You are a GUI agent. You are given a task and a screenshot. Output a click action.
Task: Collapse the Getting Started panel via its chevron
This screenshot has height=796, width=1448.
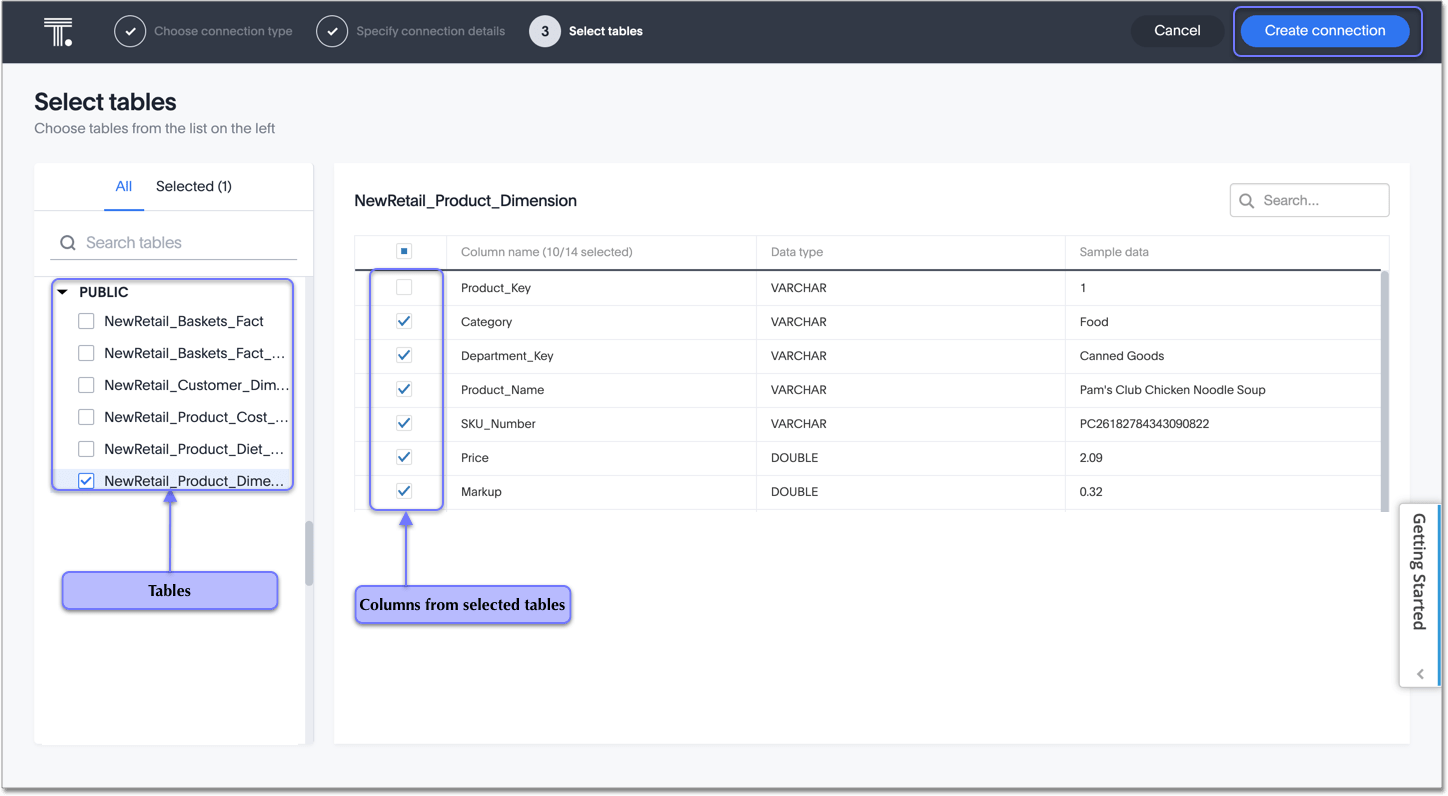click(x=1420, y=674)
